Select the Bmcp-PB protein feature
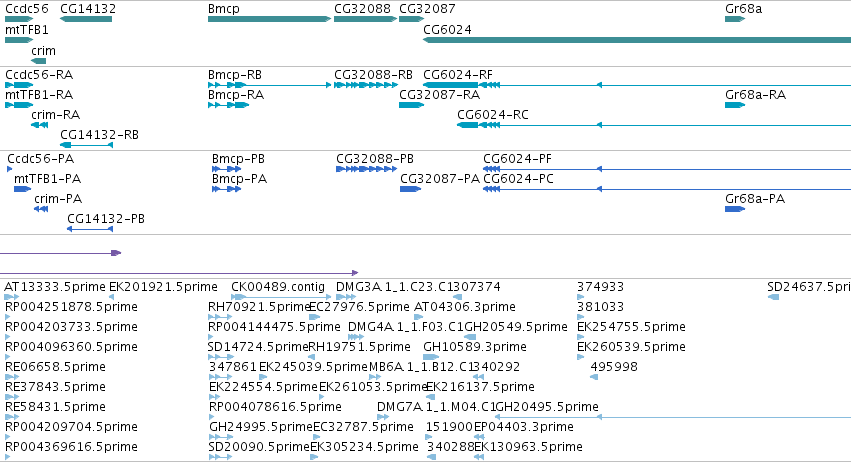Screen dimensions: 851x462 227,169
